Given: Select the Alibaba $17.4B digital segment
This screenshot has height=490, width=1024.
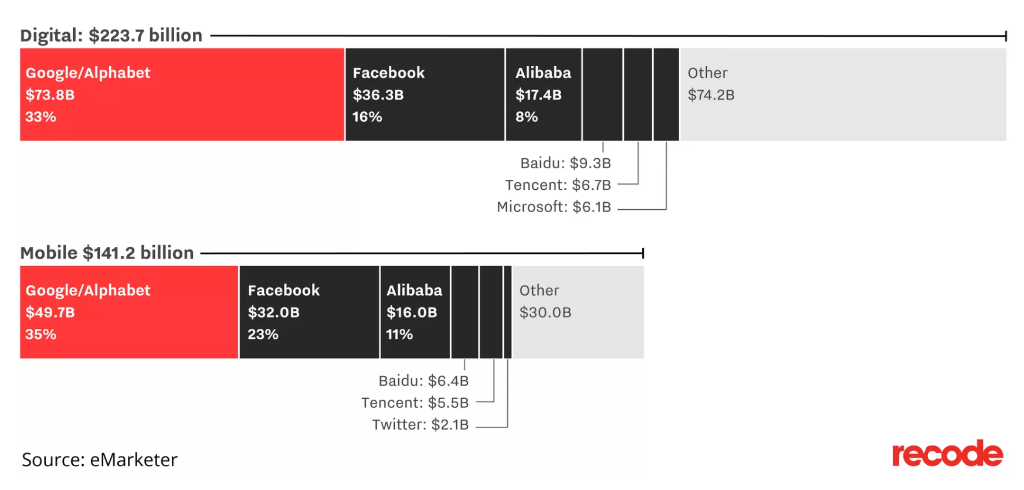Looking at the screenshot, I should click(x=543, y=94).
